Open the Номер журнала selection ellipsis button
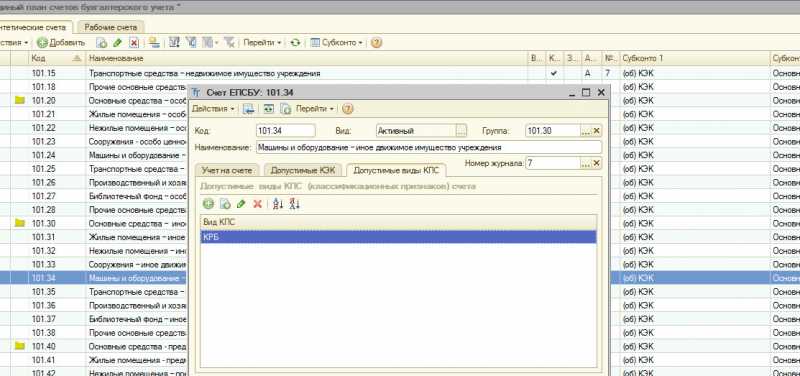The width and height of the screenshot is (800, 376). (586, 163)
